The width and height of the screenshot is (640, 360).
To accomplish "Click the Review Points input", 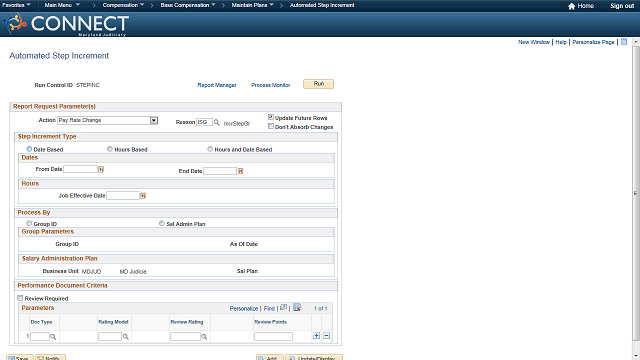I will [x=273, y=336].
